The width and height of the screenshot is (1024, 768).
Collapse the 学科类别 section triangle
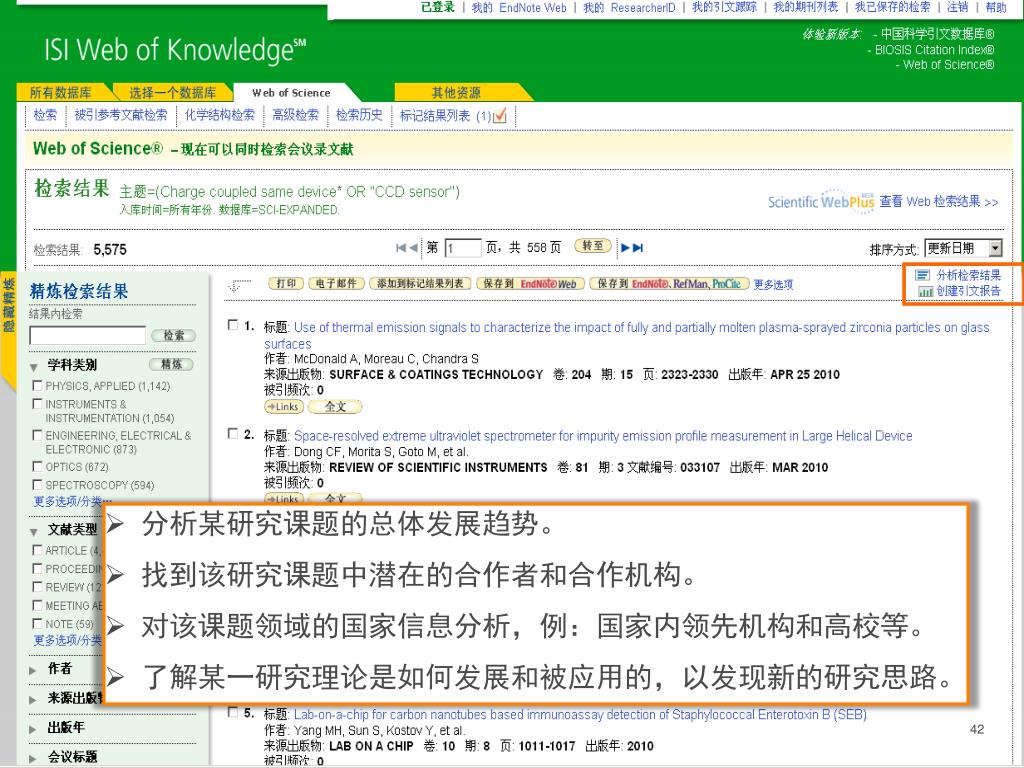point(33,366)
